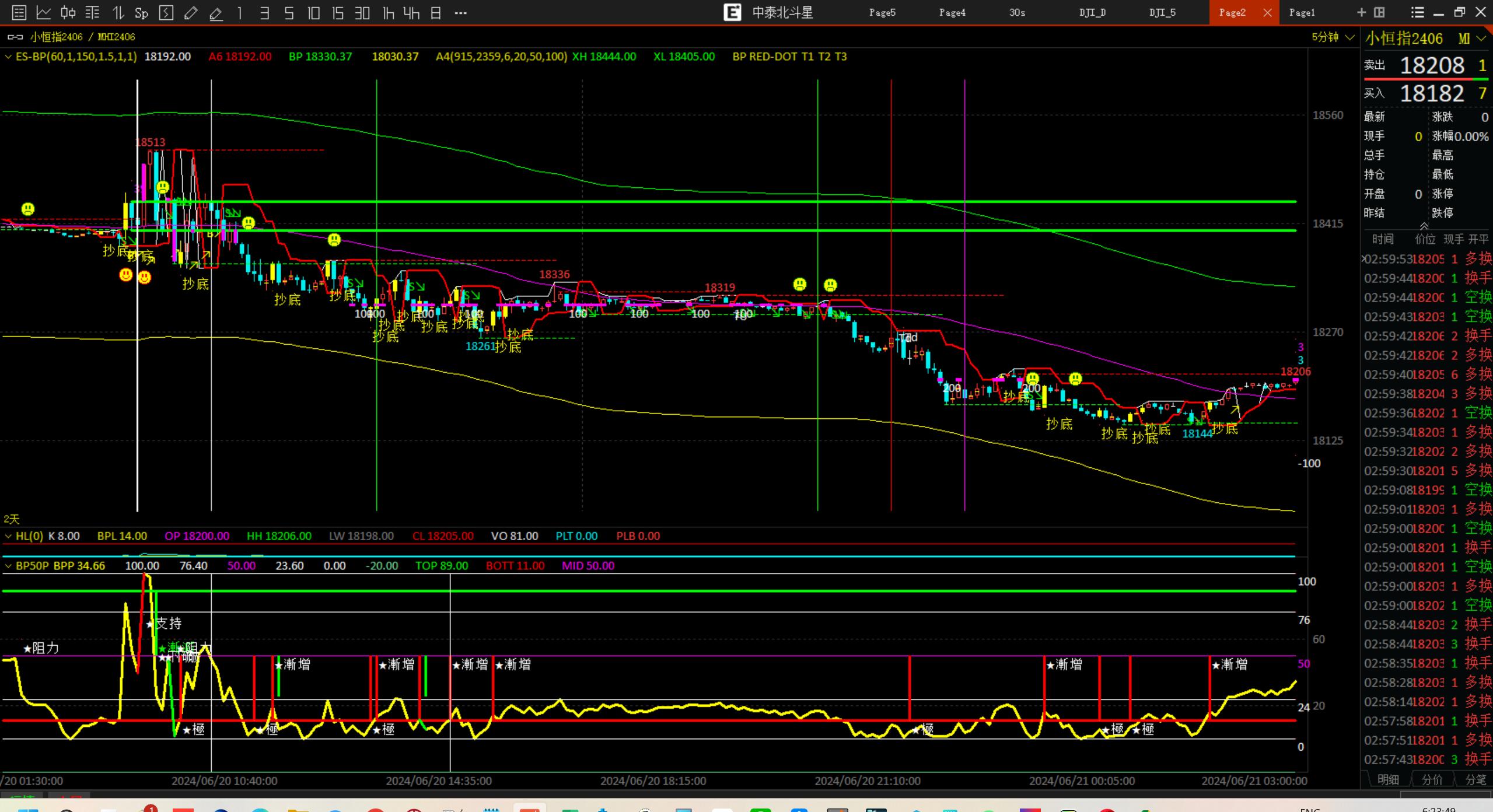Image resolution: width=1493 pixels, height=812 pixels.
Task: Click the 买入 price 18182
Action: tap(1432, 93)
